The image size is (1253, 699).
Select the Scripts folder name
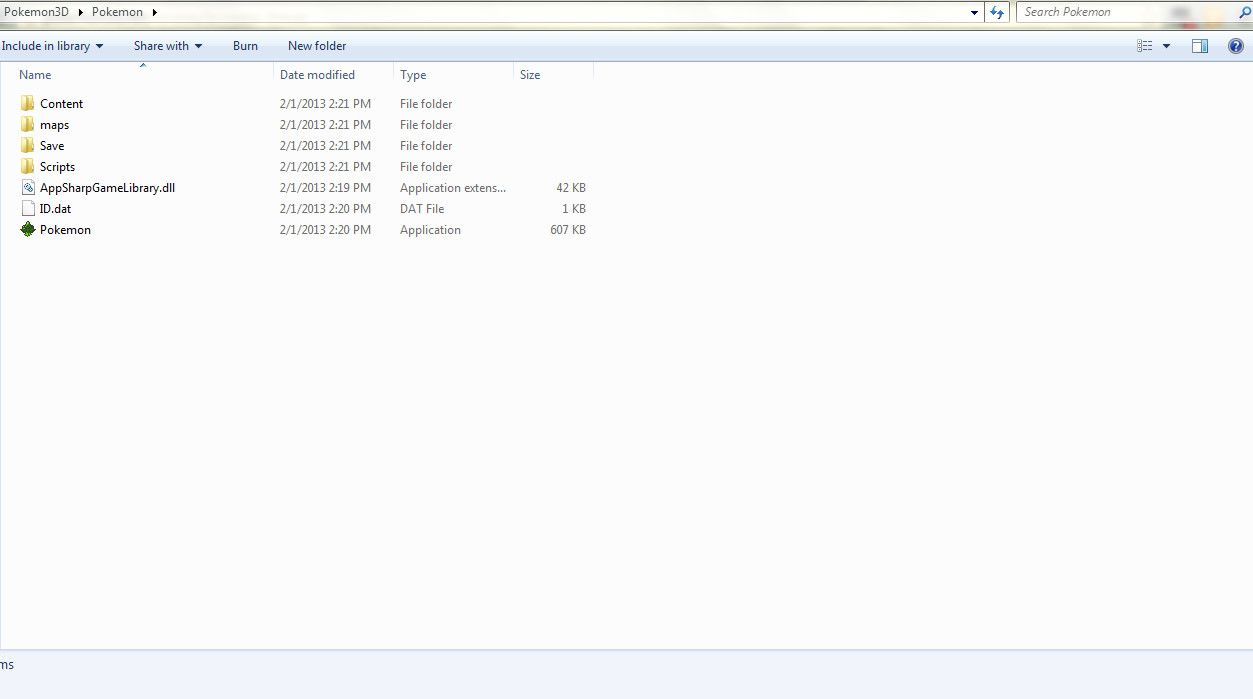57,167
